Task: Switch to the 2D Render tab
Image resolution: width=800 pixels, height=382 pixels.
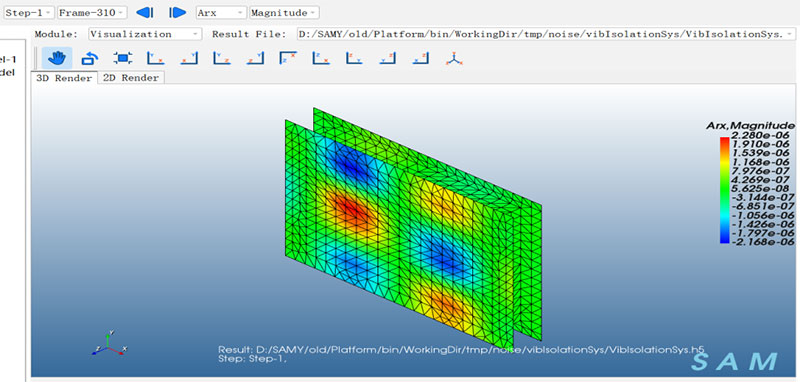Action: click(131, 78)
